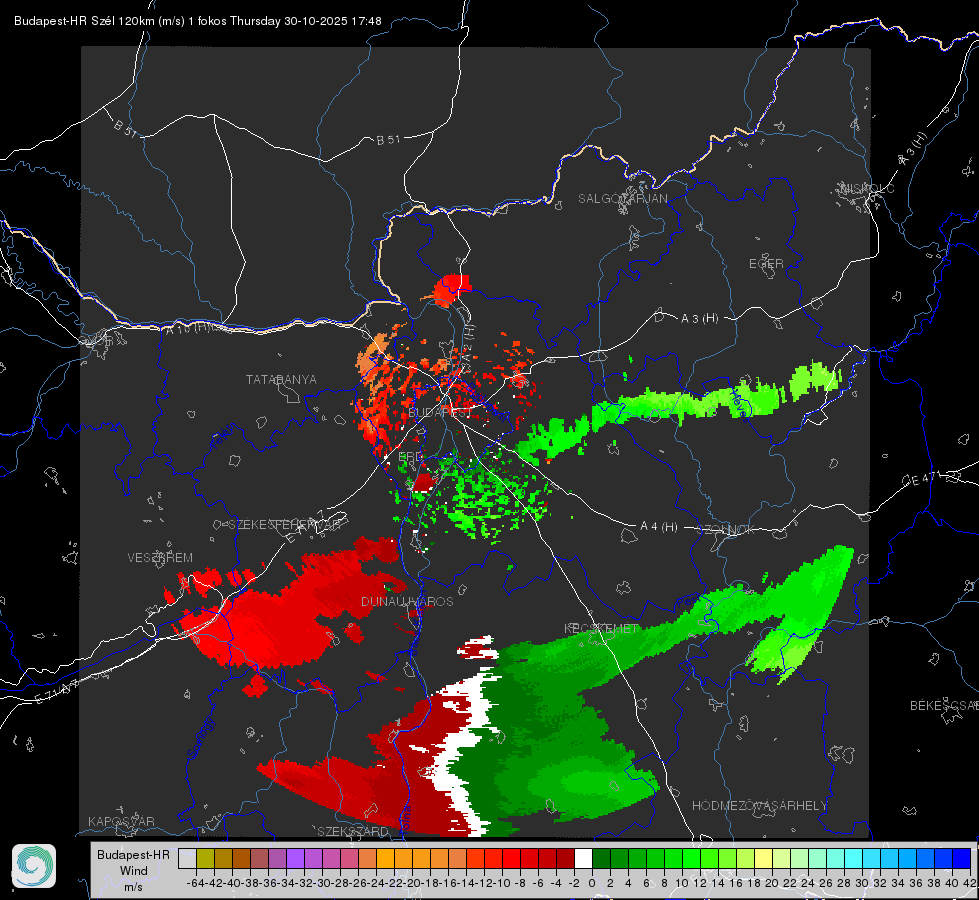This screenshot has height=900, width=979.
Task: Click the swirl logo icon beside the legend
Action: [34, 866]
